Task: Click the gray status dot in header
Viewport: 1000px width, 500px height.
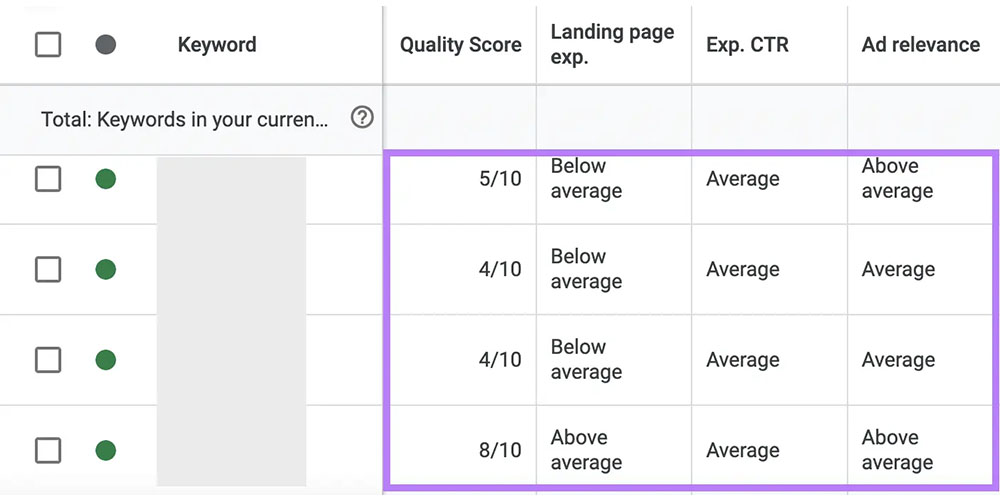Action: pyautogui.click(x=106, y=45)
